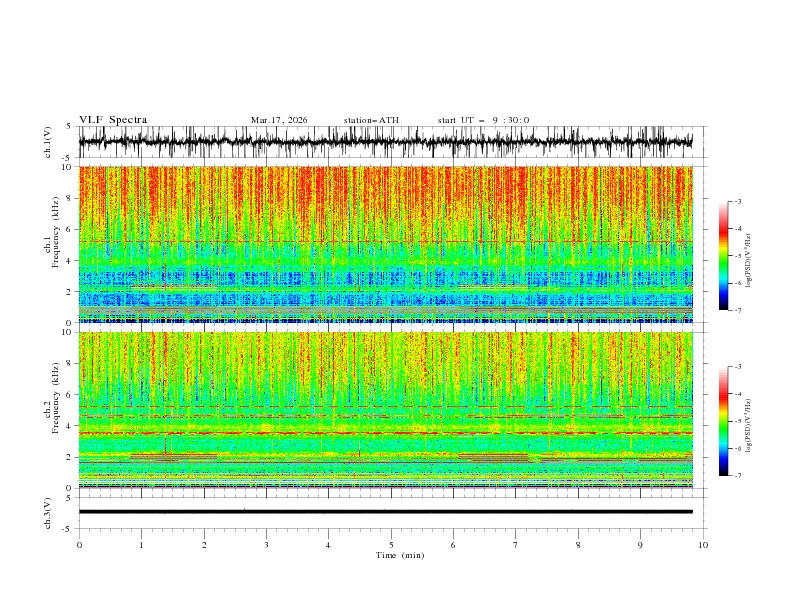Click tick label 0 on the Time axis

click(x=79, y=545)
